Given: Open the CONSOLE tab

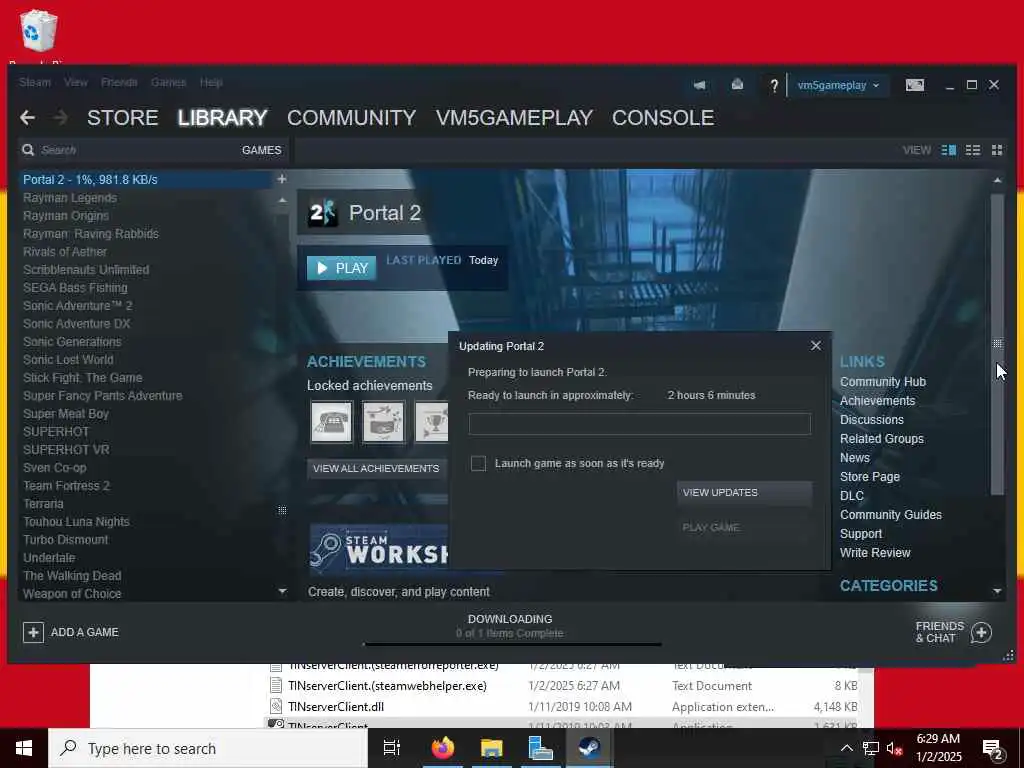Looking at the screenshot, I should pyautogui.click(x=663, y=118).
